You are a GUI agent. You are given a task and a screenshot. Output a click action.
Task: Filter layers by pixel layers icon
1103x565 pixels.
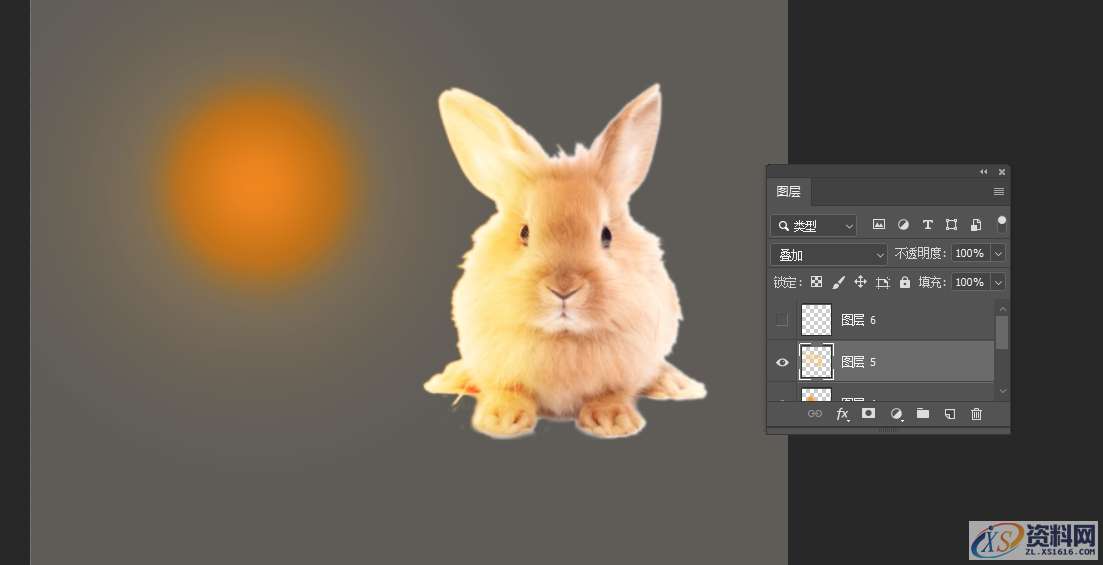click(879, 224)
